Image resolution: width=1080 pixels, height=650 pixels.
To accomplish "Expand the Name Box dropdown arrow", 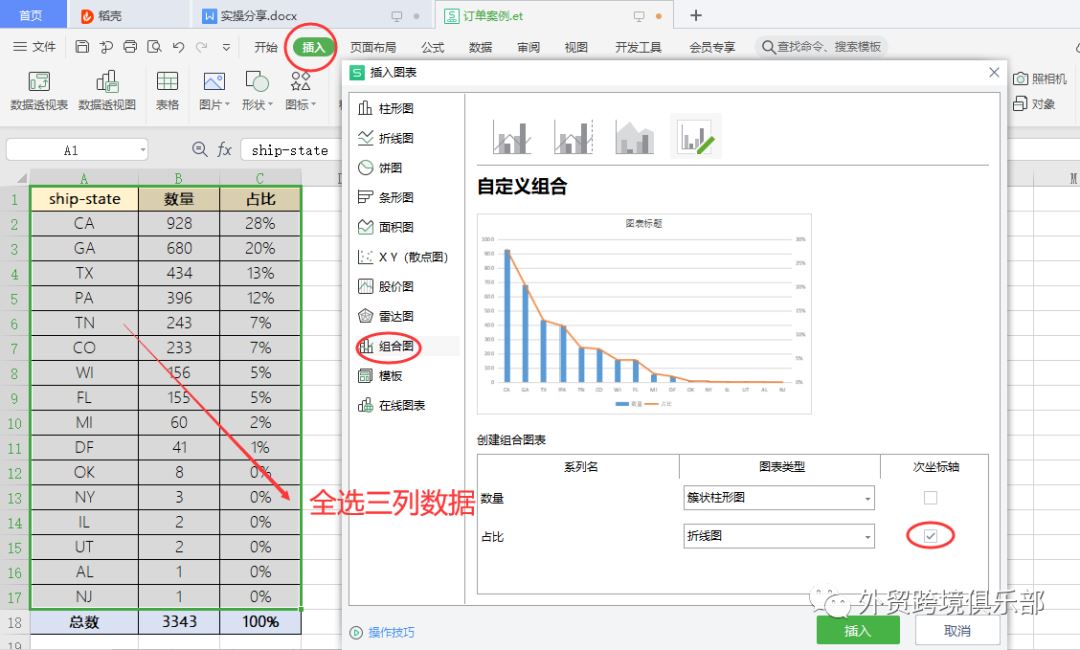I will pyautogui.click(x=143, y=149).
